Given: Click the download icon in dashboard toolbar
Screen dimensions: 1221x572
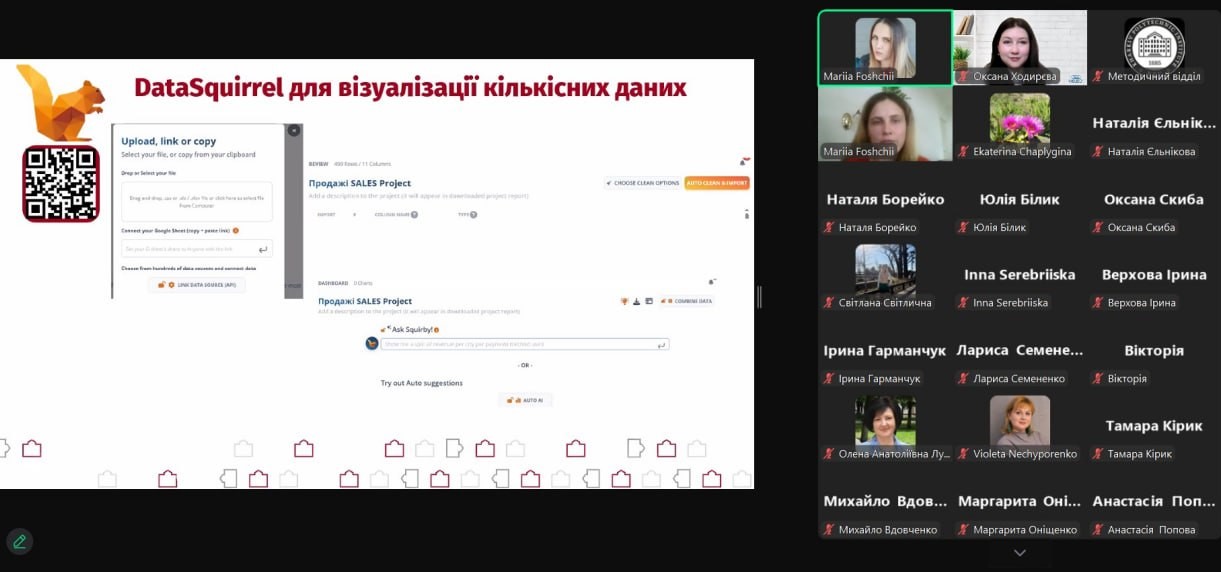Looking at the screenshot, I should click(x=637, y=301).
